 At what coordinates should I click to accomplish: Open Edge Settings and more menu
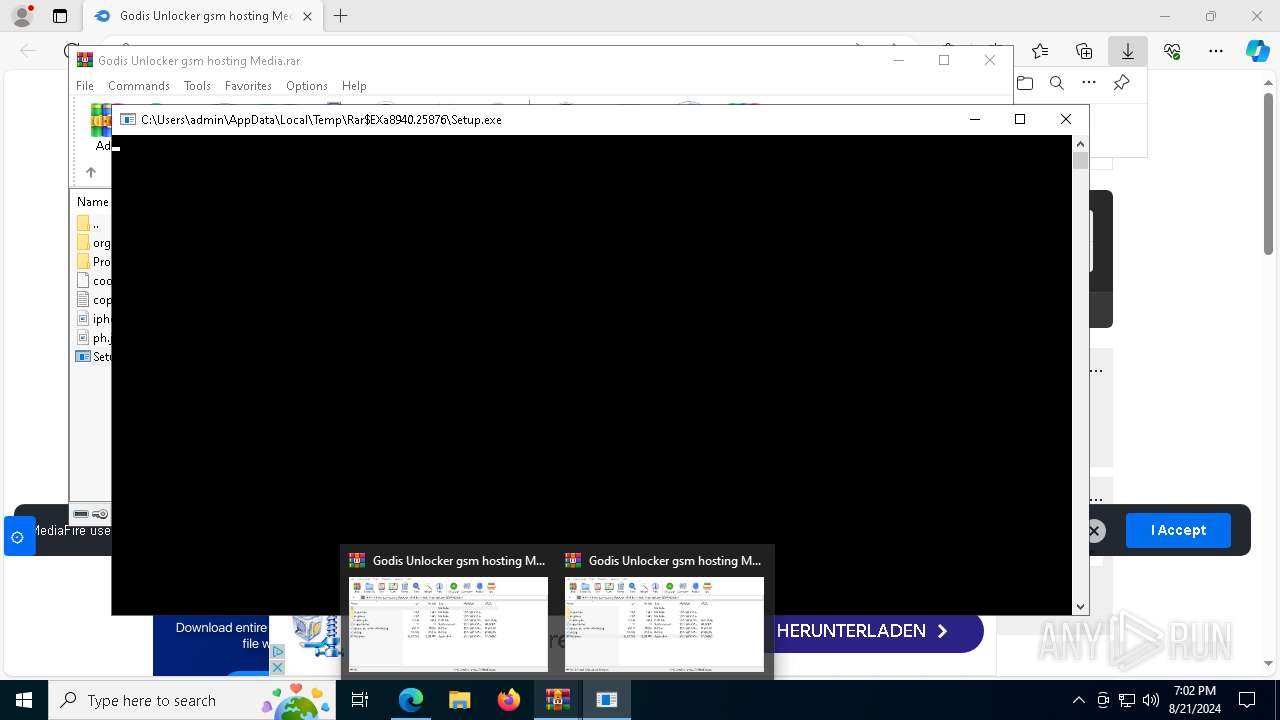click(1216, 51)
